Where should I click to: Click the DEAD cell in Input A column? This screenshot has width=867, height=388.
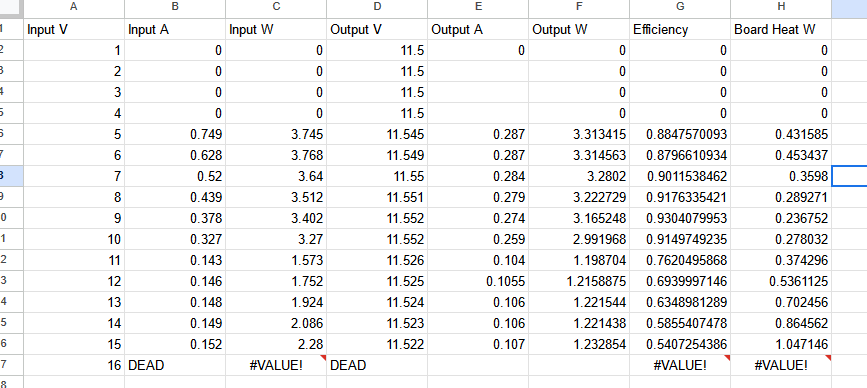pos(175,365)
